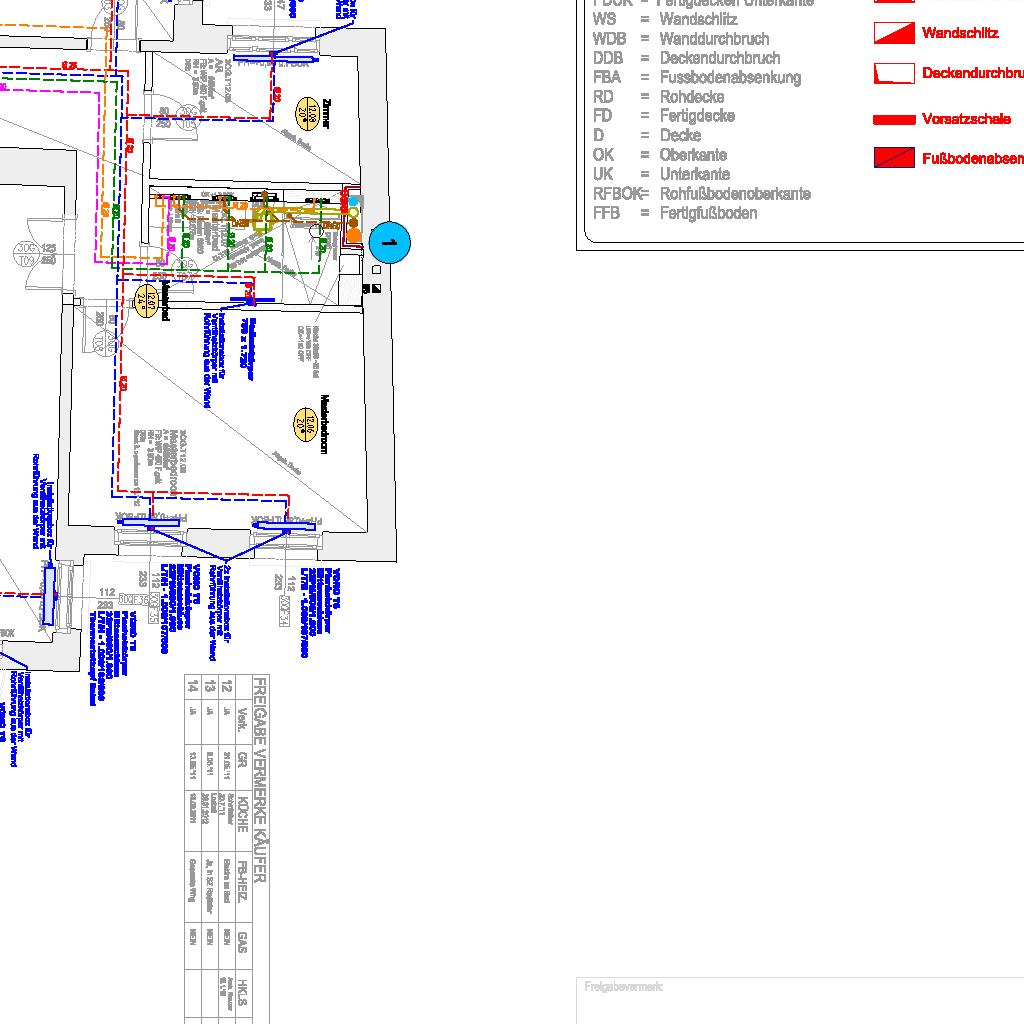Viewport: 1024px width, 1024px height.
Task: Click the small empty square symbol below circle marker
Action: click(x=376, y=270)
